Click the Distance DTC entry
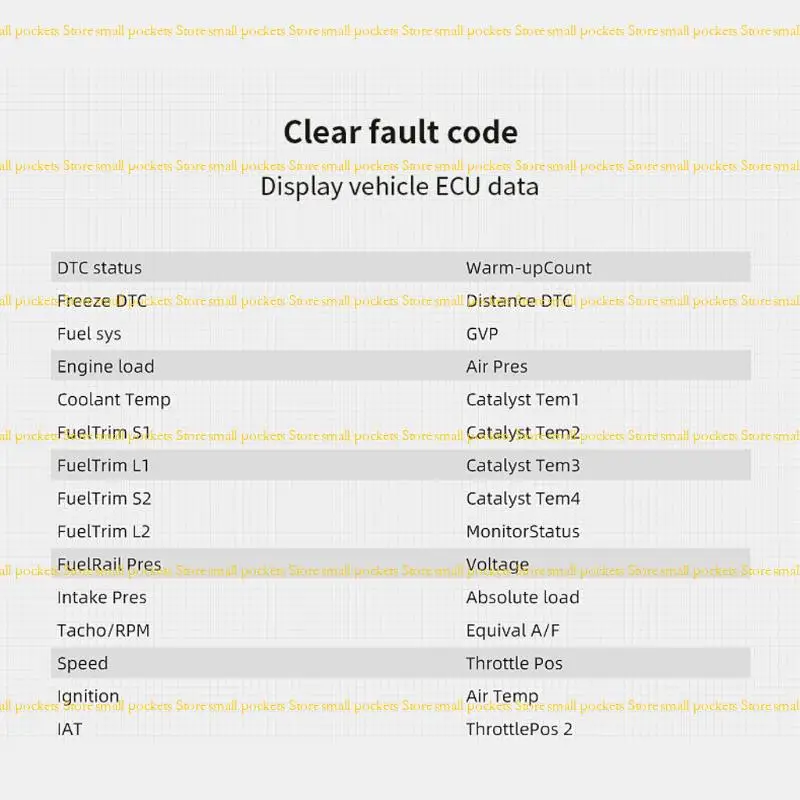This screenshot has height=800, width=800. 519,301
